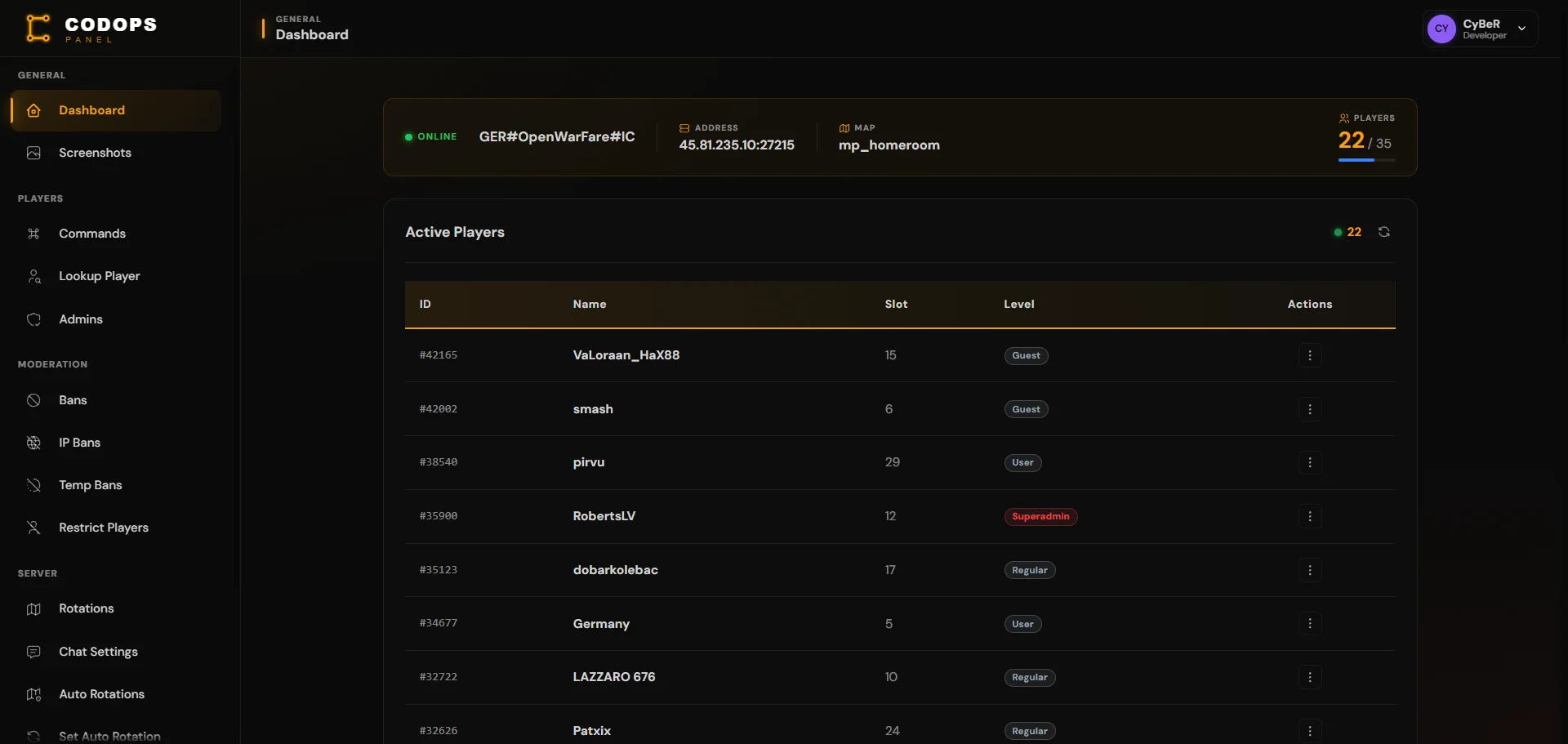The height and width of the screenshot is (744, 1568).
Task: Open Lookup Player page
Action: coord(116,276)
